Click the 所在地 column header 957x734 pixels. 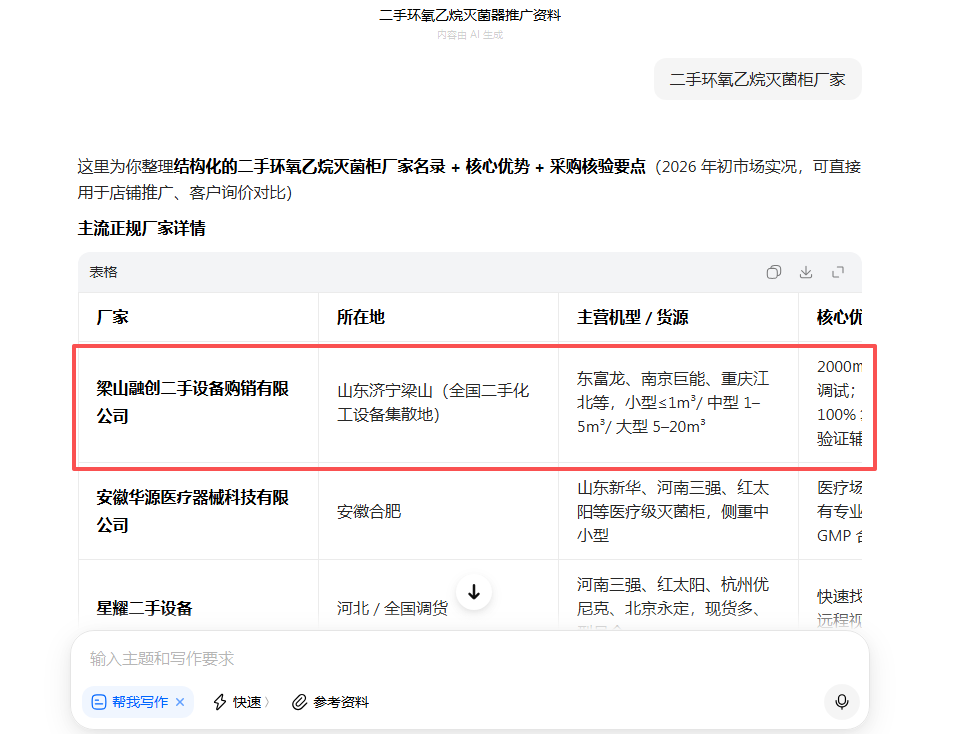(x=361, y=317)
